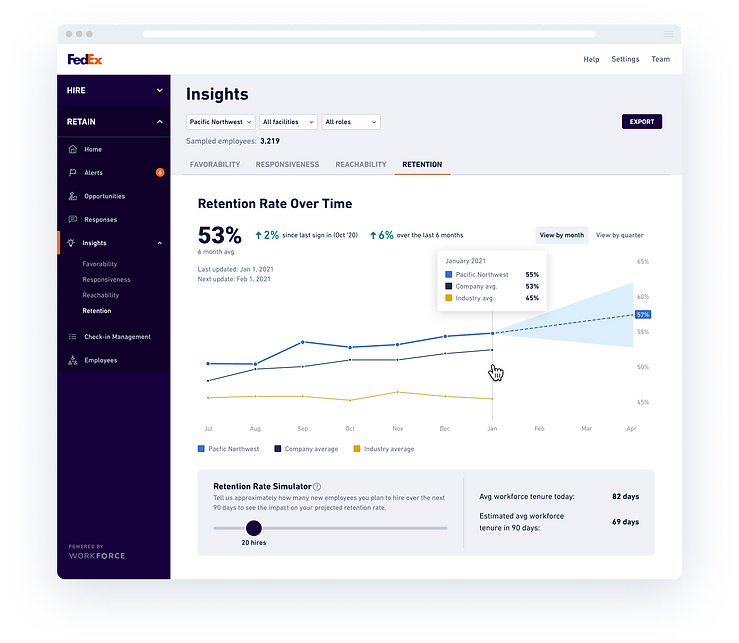Click the hires slider track's right end
This screenshot has height=643, width=739.
click(x=445, y=528)
